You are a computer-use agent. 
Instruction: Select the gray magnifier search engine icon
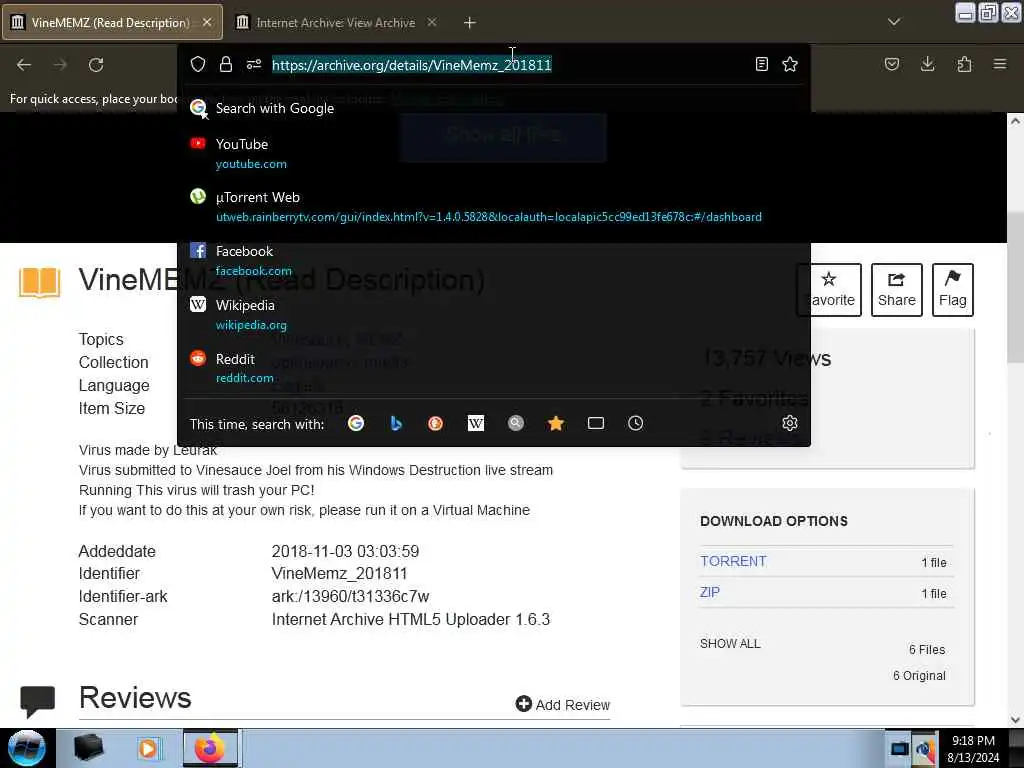(516, 423)
